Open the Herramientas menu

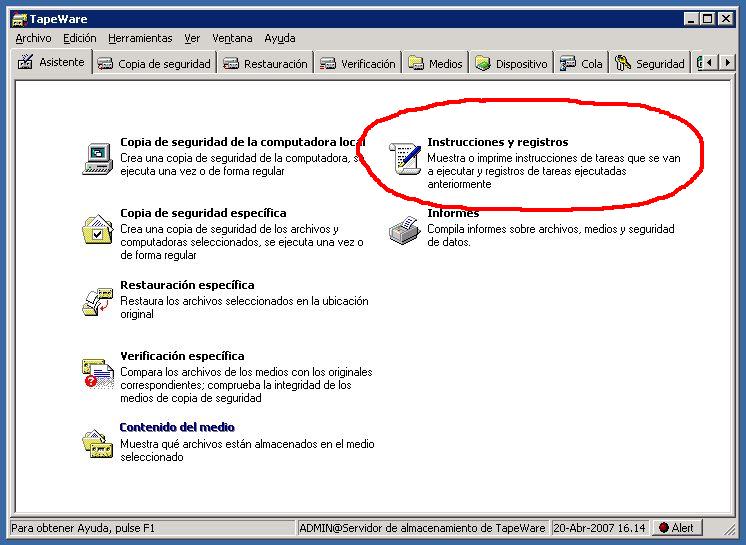click(140, 38)
